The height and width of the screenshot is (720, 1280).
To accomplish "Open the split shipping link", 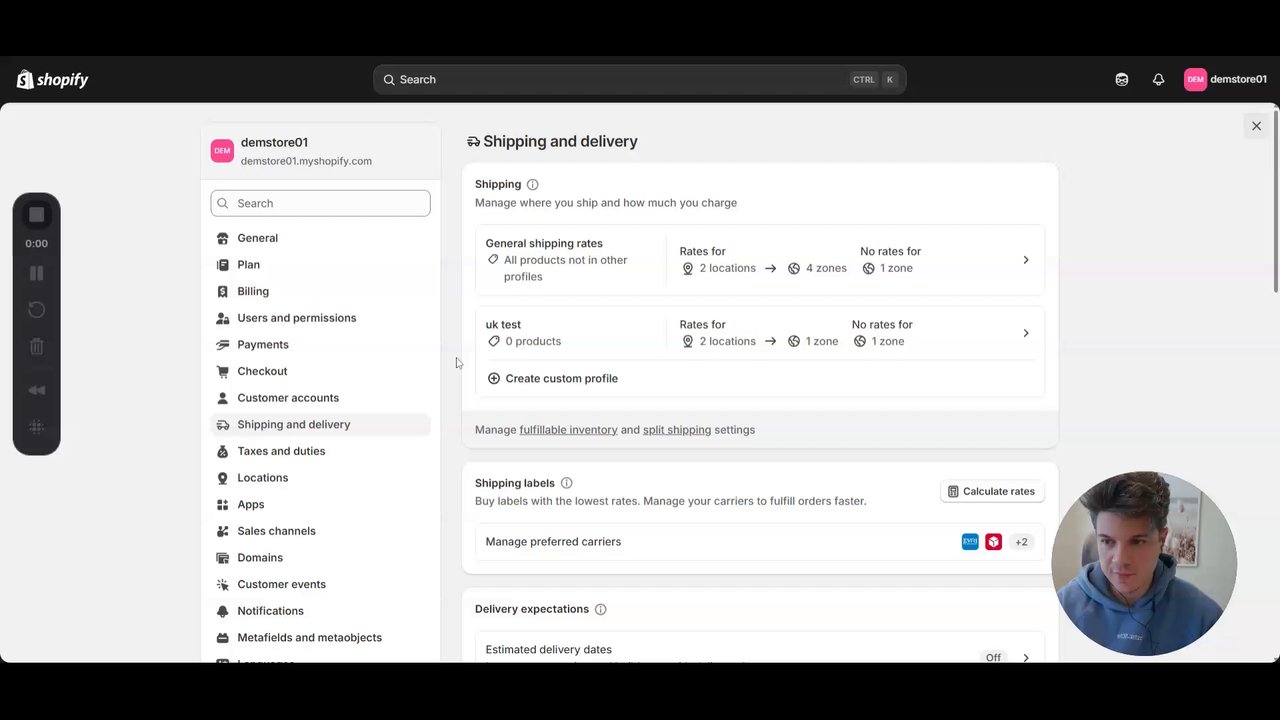I will [x=677, y=430].
